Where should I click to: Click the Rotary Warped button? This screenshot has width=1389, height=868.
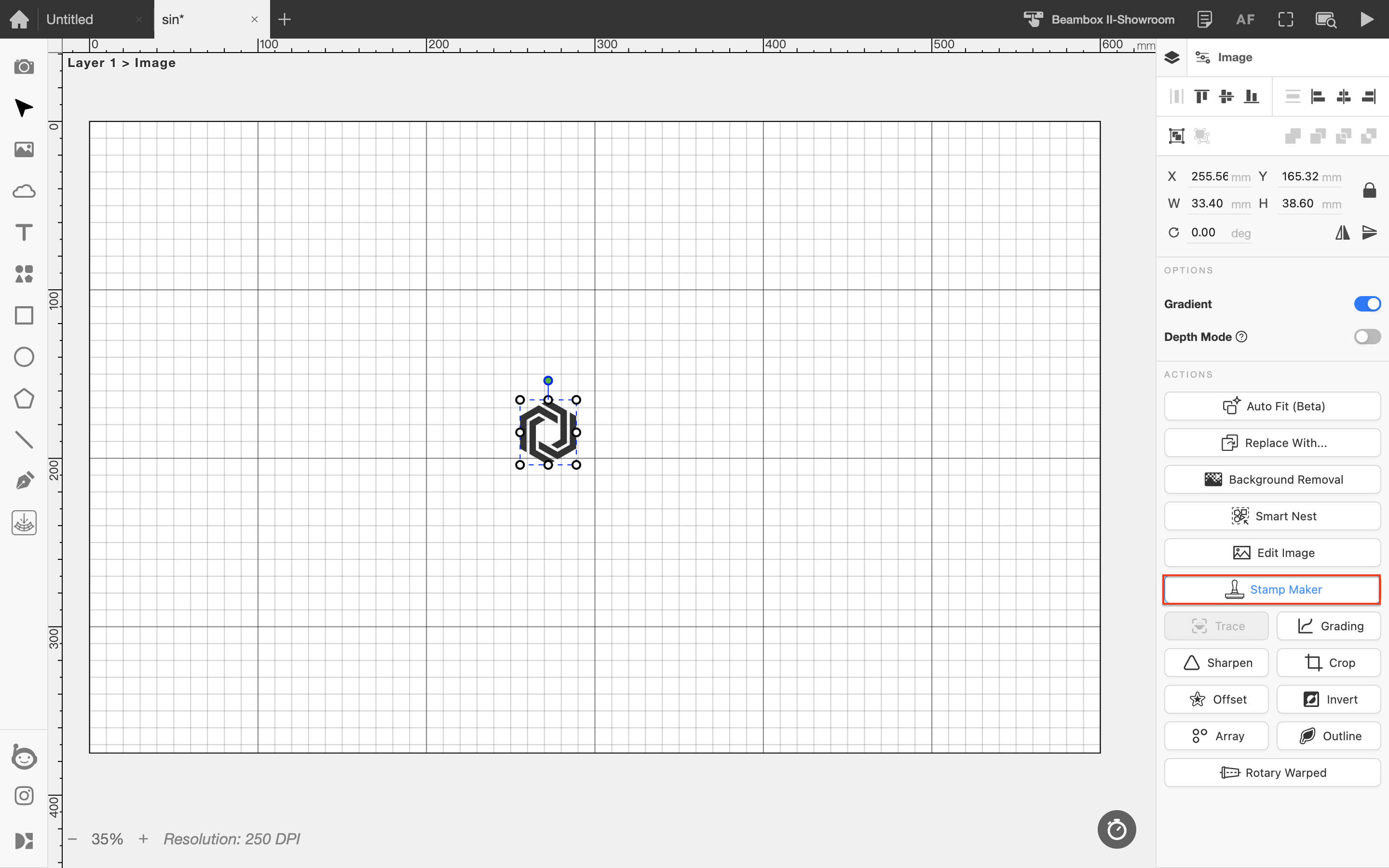point(1272,773)
